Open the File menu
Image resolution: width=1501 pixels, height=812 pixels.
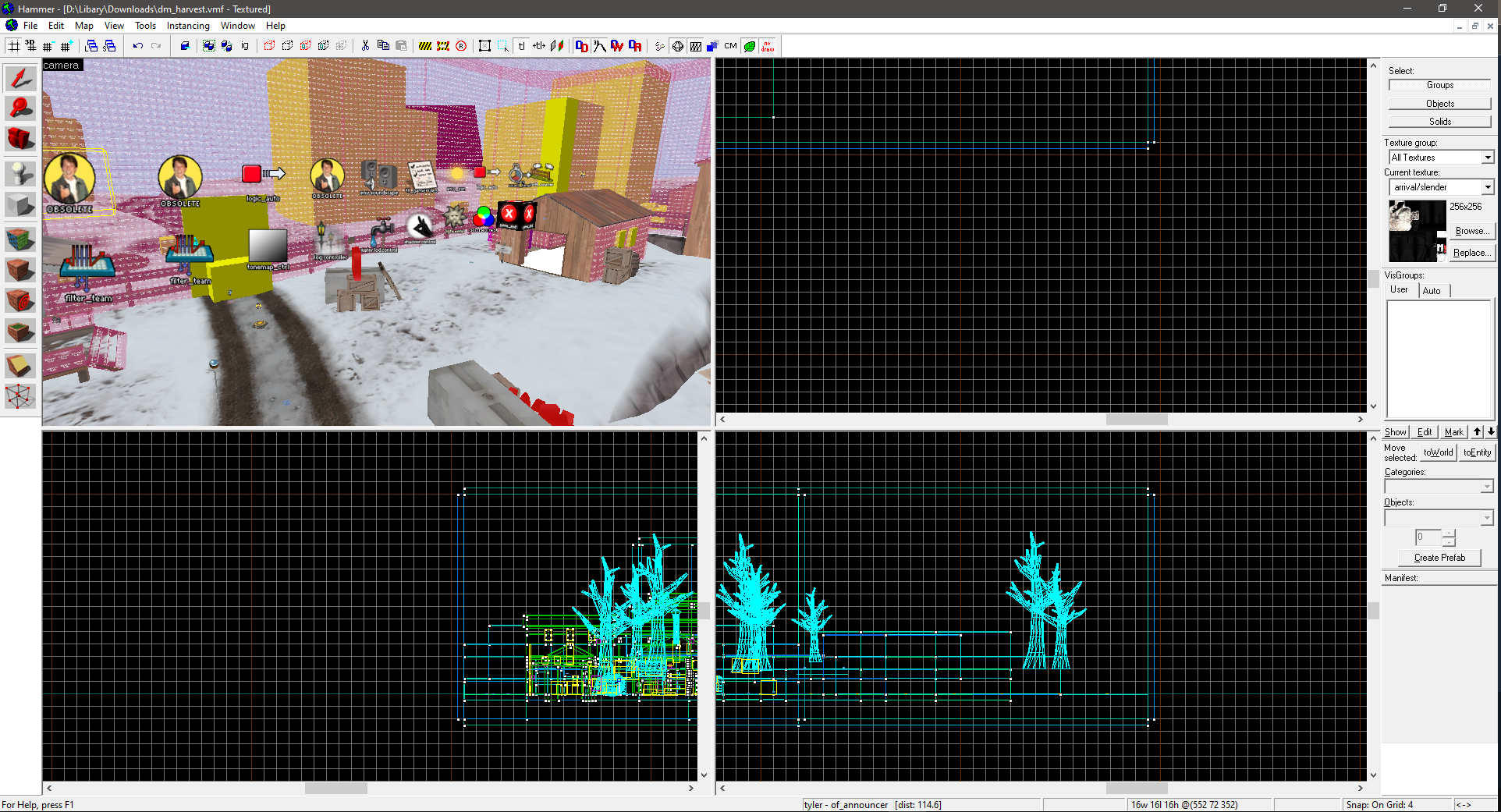point(30,26)
